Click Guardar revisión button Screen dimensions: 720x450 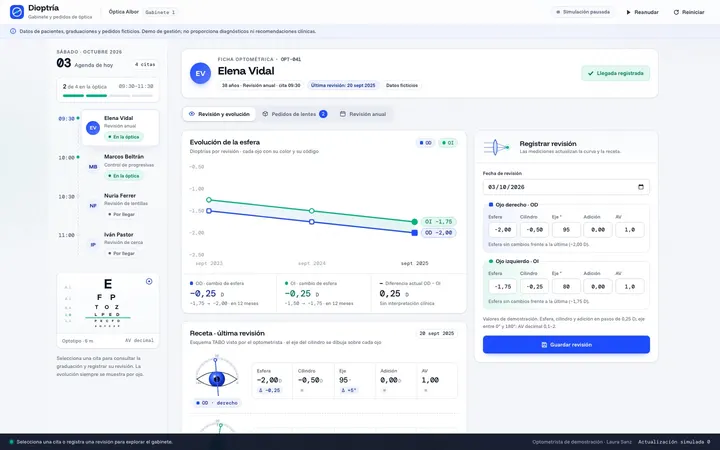point(566,345)
